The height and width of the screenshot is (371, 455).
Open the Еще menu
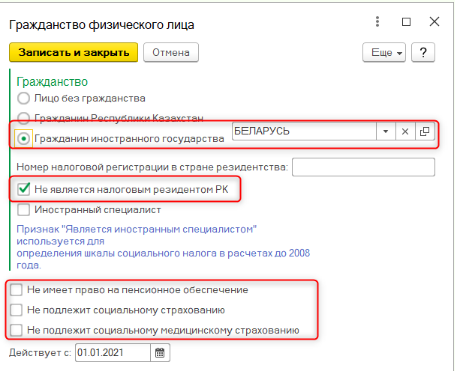(384, 52)
